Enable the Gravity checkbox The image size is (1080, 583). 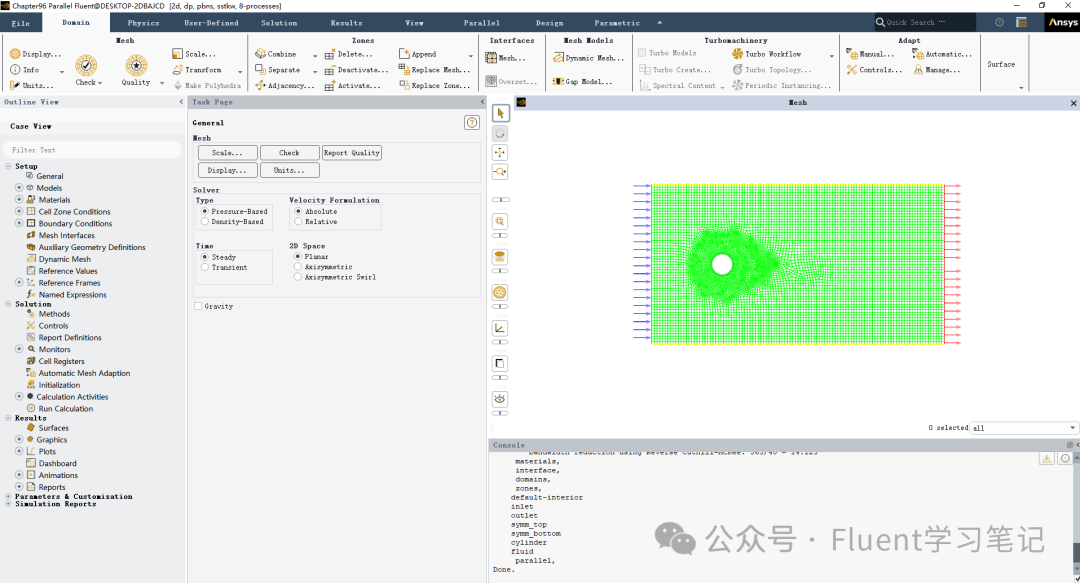pos(198,306)
